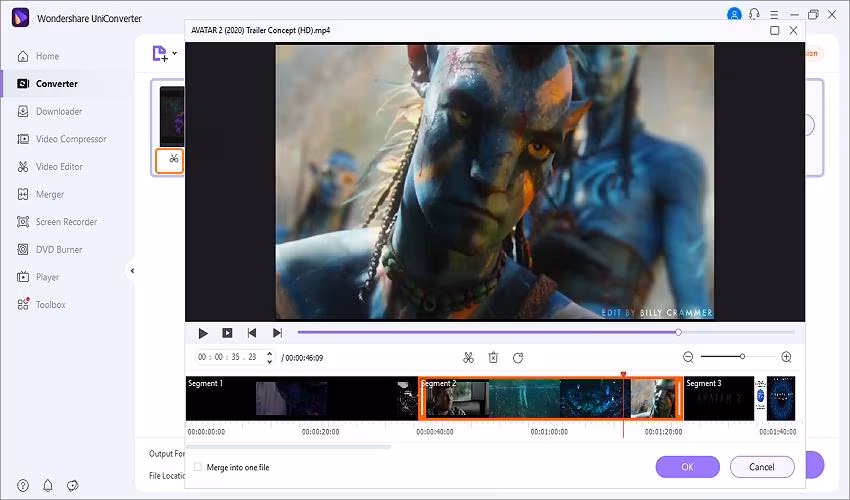Jump to previous frame
Image resolution: width=850 pixels, height=500 pixels.
point(252,333)
